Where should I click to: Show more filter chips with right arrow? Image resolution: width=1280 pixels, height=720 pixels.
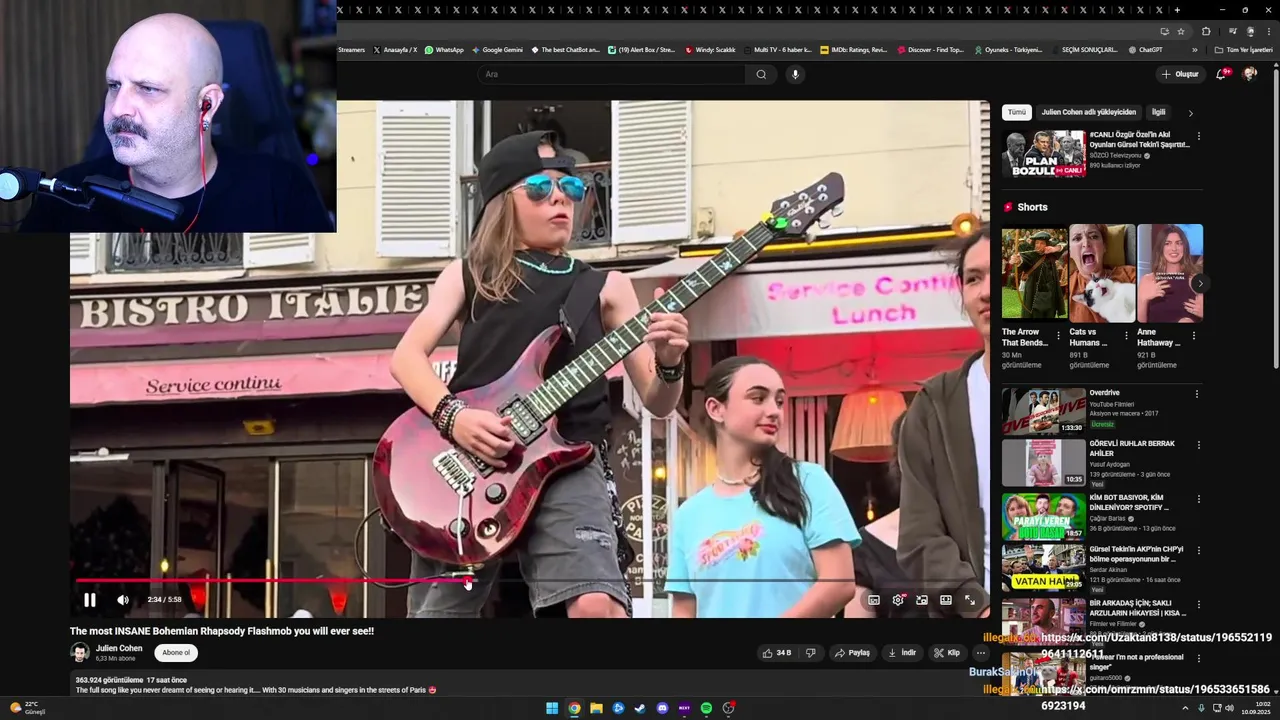[1190, 113]
